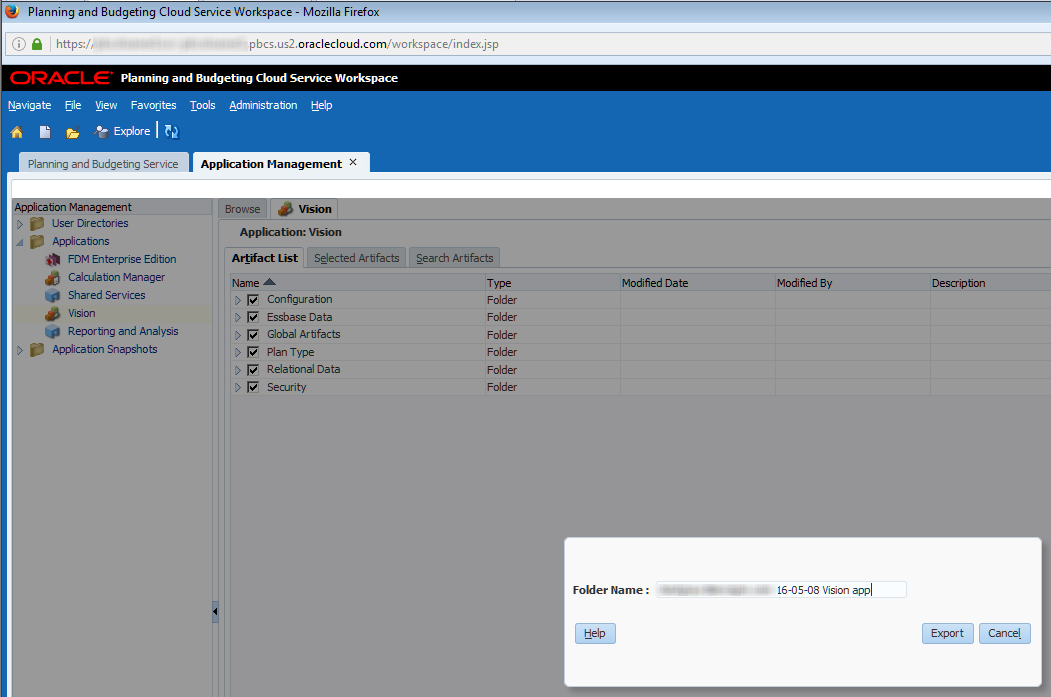The width and height of the screenshot is (1051, 697).
Task: Select FDM Enterprise Edition tree item
Action: coord(122,259)
